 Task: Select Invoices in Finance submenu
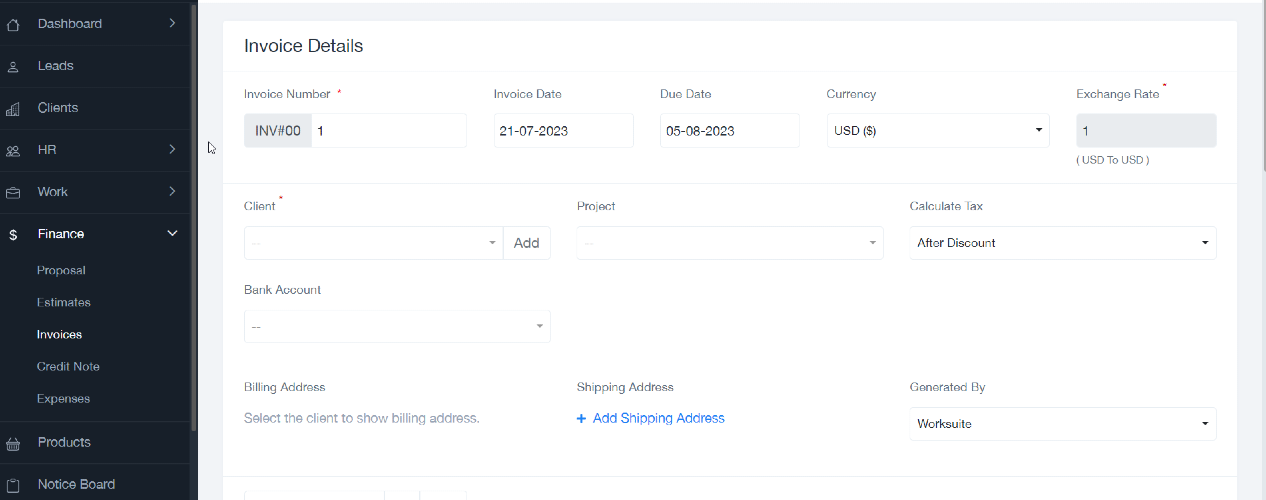pyautogui.click(x=59, y=335)
